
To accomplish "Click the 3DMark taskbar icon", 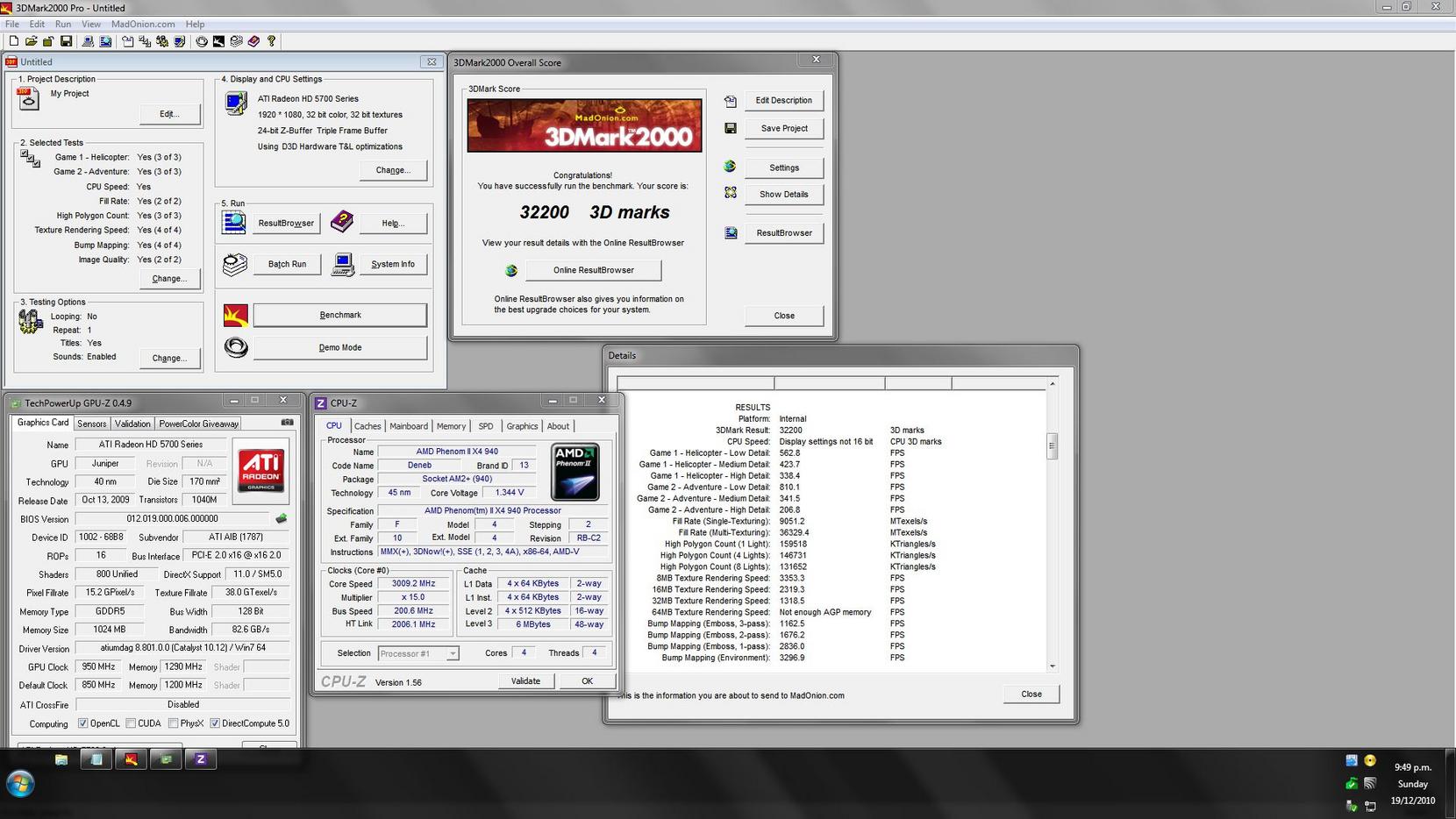I will pyautogui.click(x=131, y=759).
